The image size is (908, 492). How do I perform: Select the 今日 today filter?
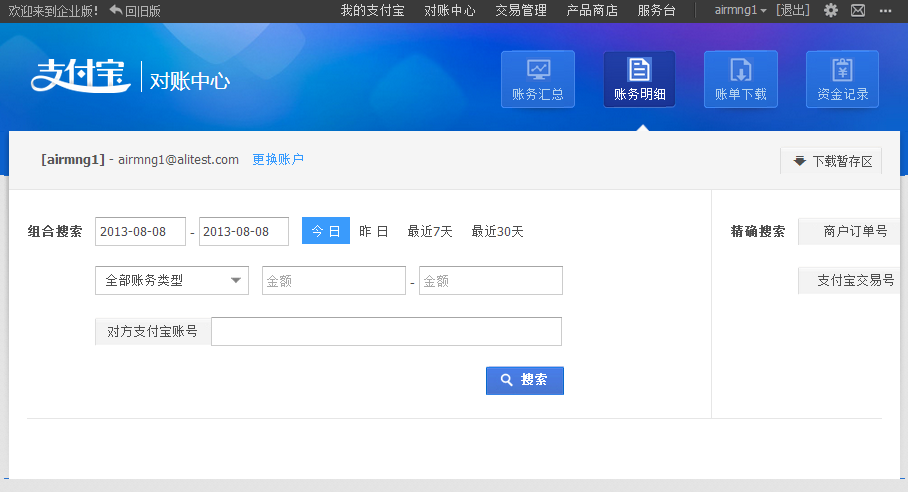(x=326, y=231)
